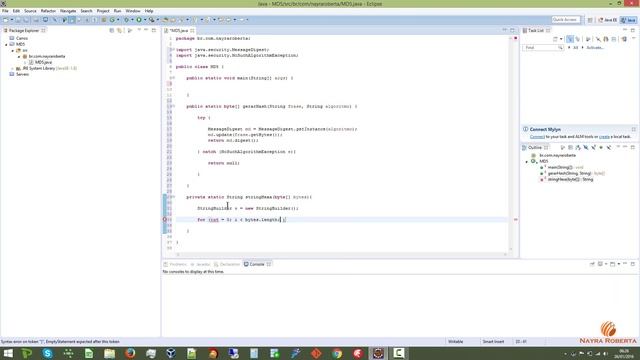Open the Source menu
This screenshot has width=640, height=360.
[30, 11]
